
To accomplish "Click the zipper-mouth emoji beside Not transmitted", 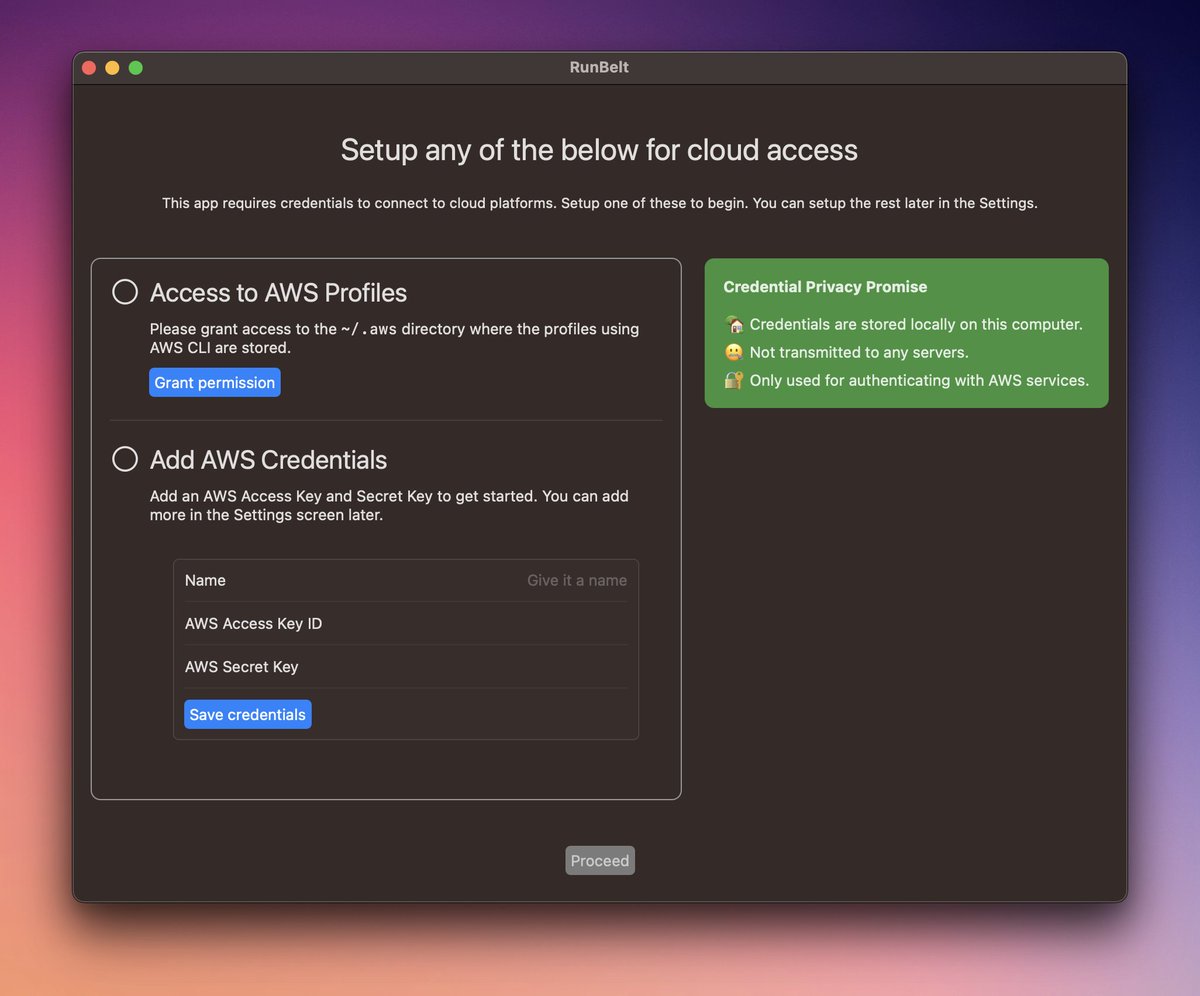I will 734,352.
